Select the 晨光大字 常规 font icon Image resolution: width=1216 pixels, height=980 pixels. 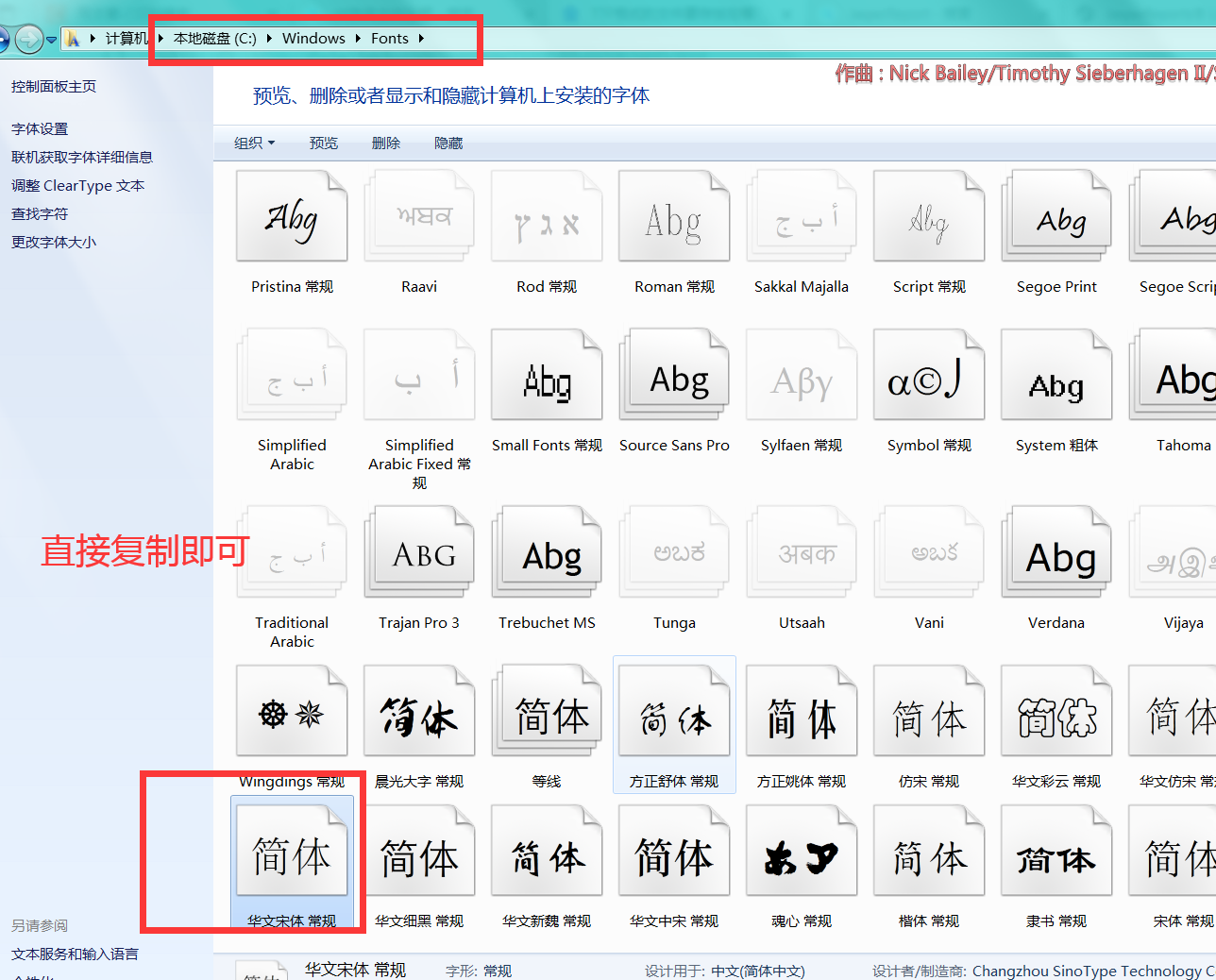point(419,711)
